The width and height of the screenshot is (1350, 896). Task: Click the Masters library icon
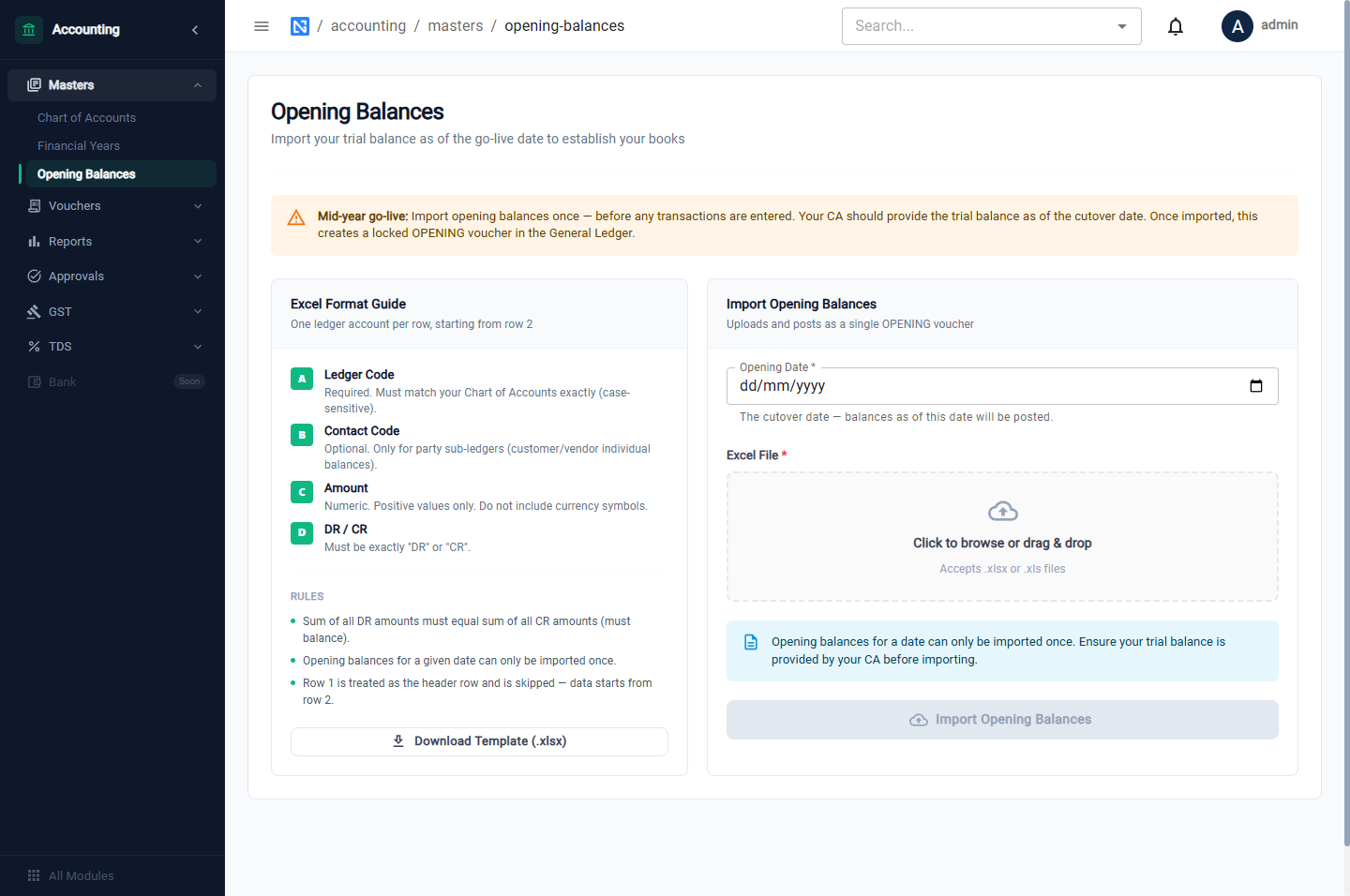pos(35,85)
